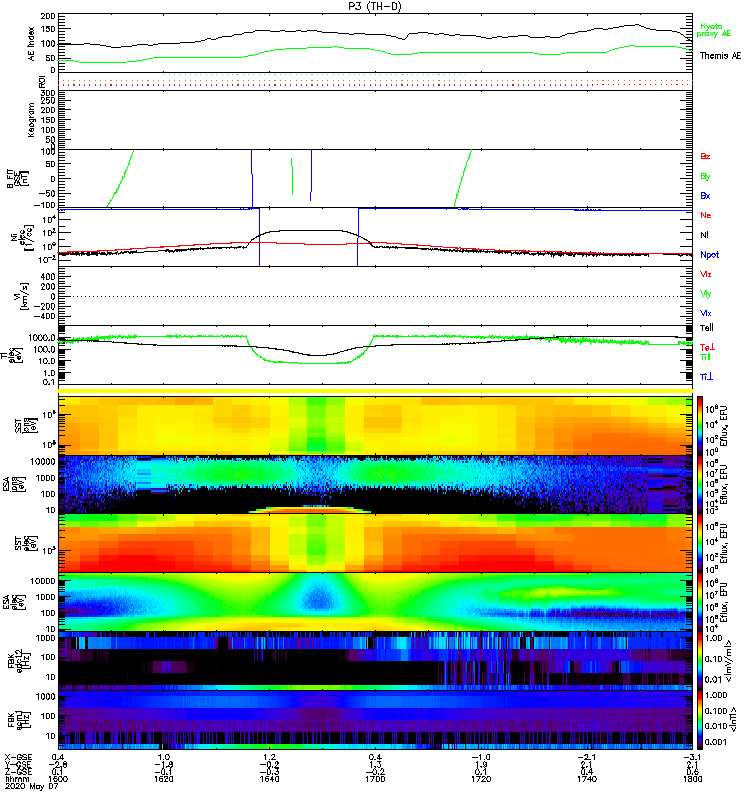Select the green "Till" legend label
Viewport: 750px width, 800px height.
coord(705,357)
